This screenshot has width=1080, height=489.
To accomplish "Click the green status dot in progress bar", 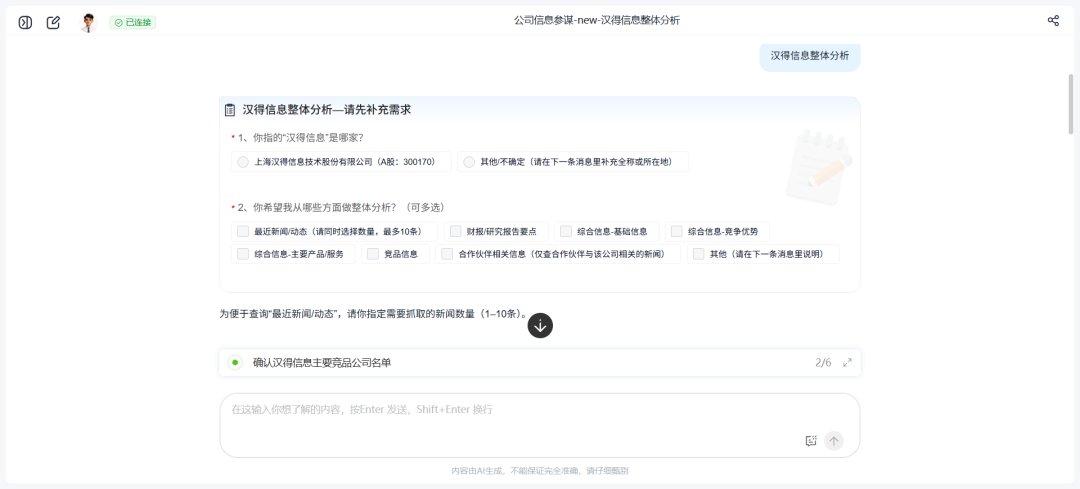I will pyautogui.click(x=235, y=362).
